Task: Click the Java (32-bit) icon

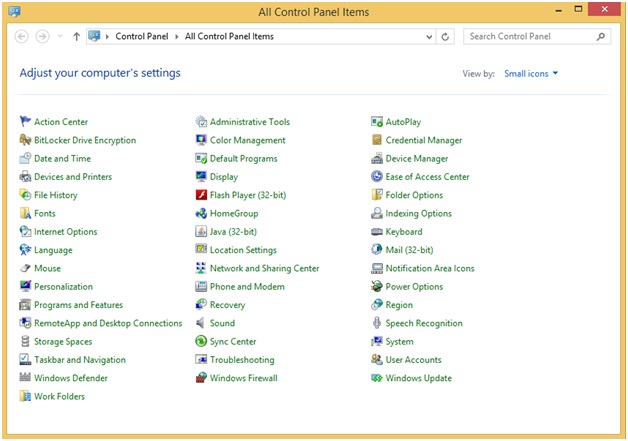Action: click(201, 232)
